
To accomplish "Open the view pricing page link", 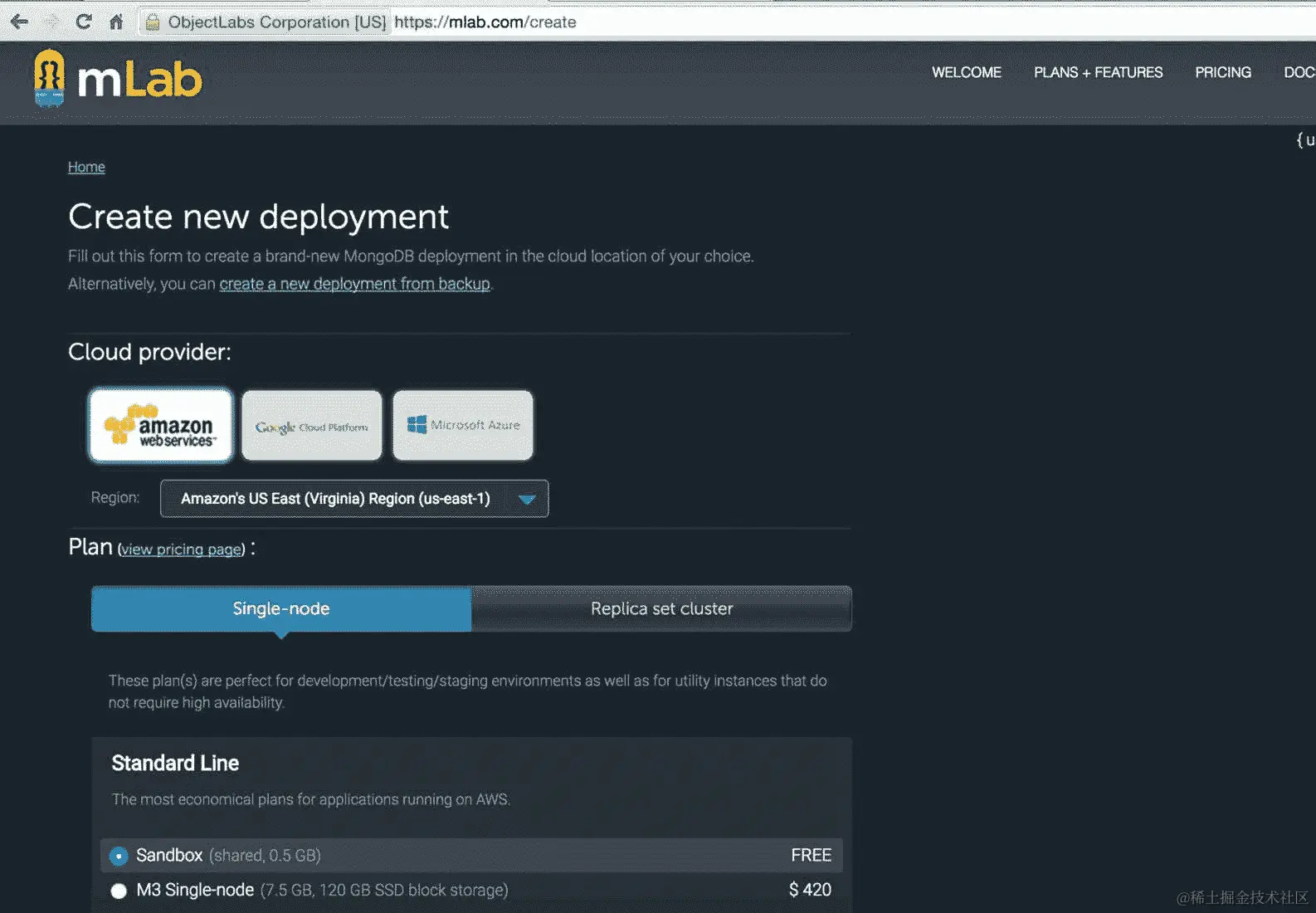I will click(182, 549).
